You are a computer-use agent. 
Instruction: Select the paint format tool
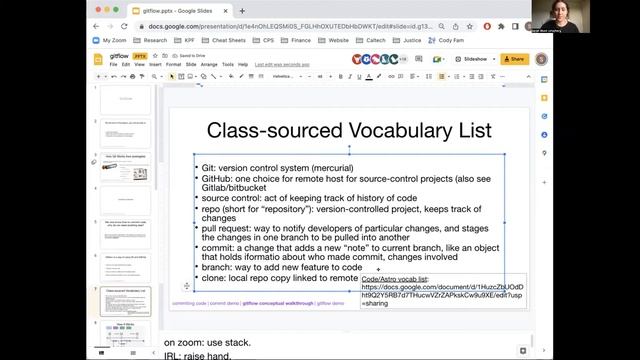point(142,76)
